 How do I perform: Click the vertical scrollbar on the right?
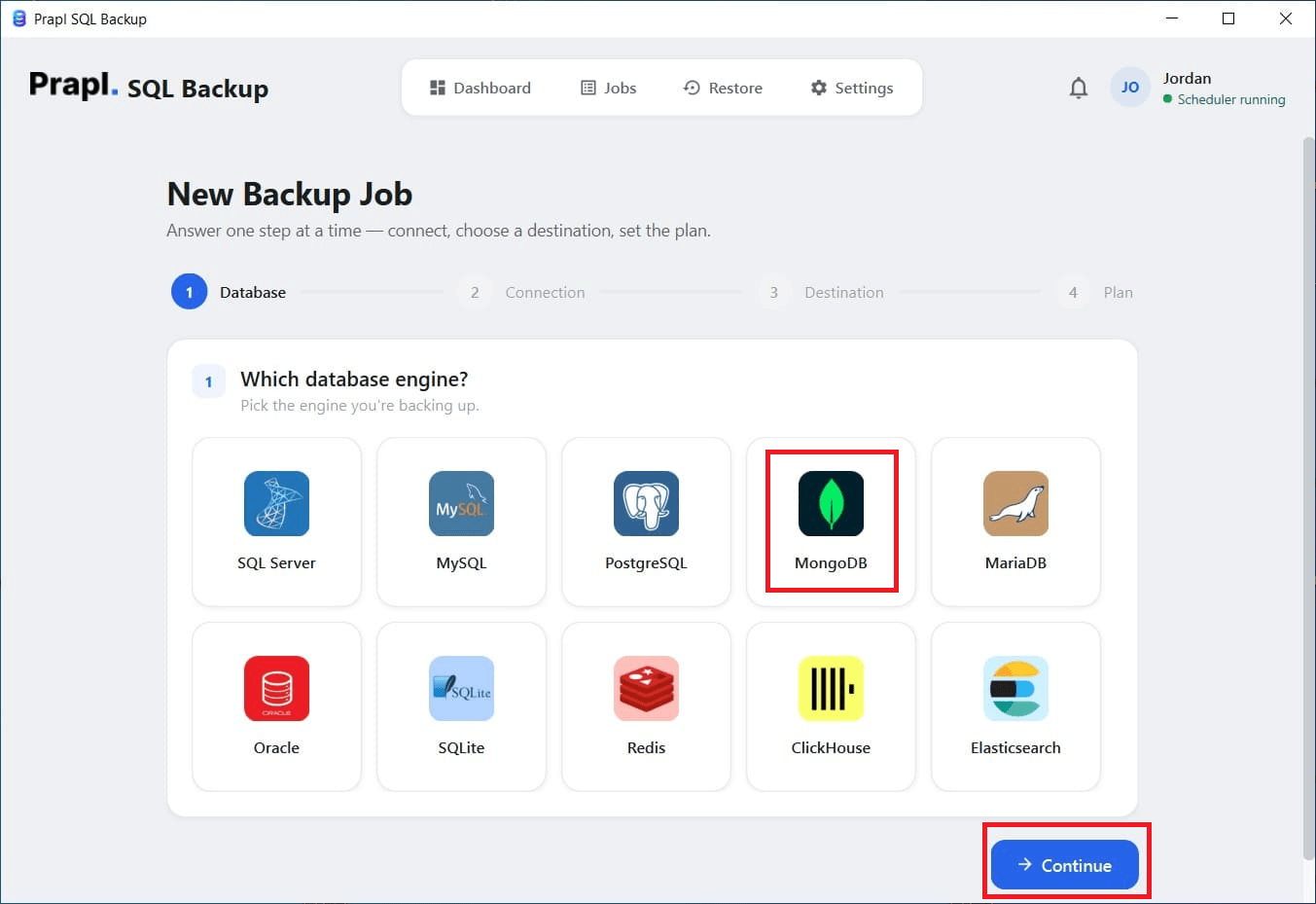(x=1308, y=498)
